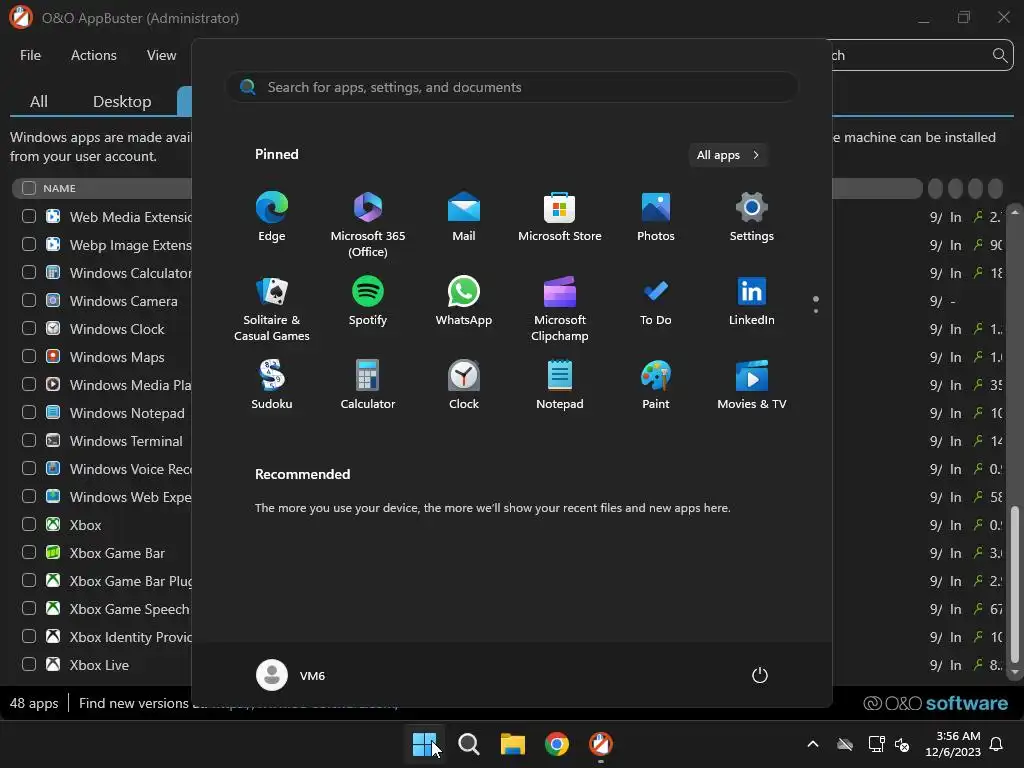
Task: Select the Windows Calculator checkbox
Action: point(29,272)
